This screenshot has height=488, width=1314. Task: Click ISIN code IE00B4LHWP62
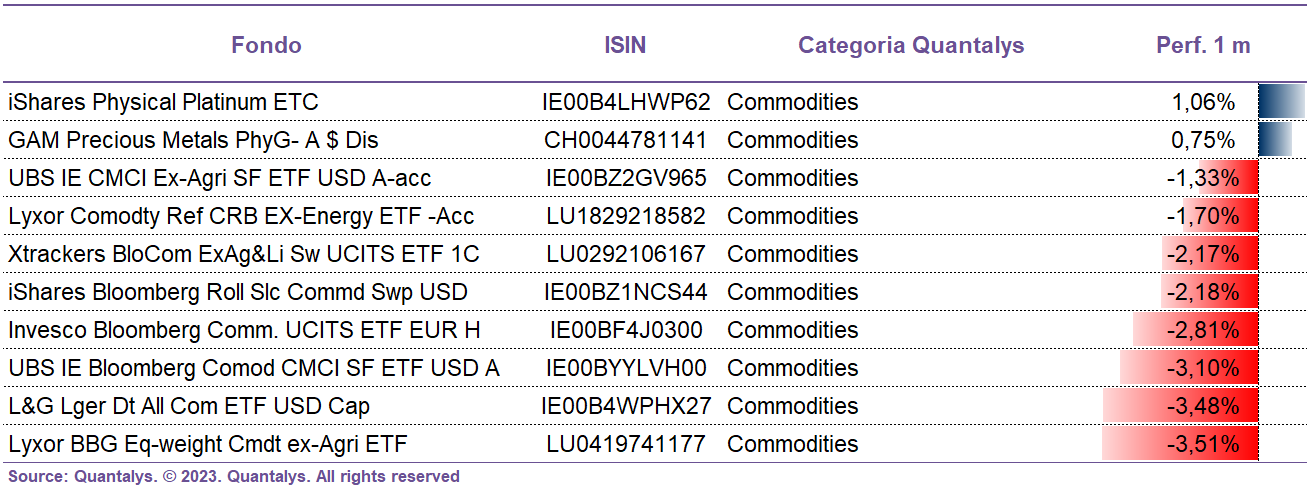pos(626,102)
